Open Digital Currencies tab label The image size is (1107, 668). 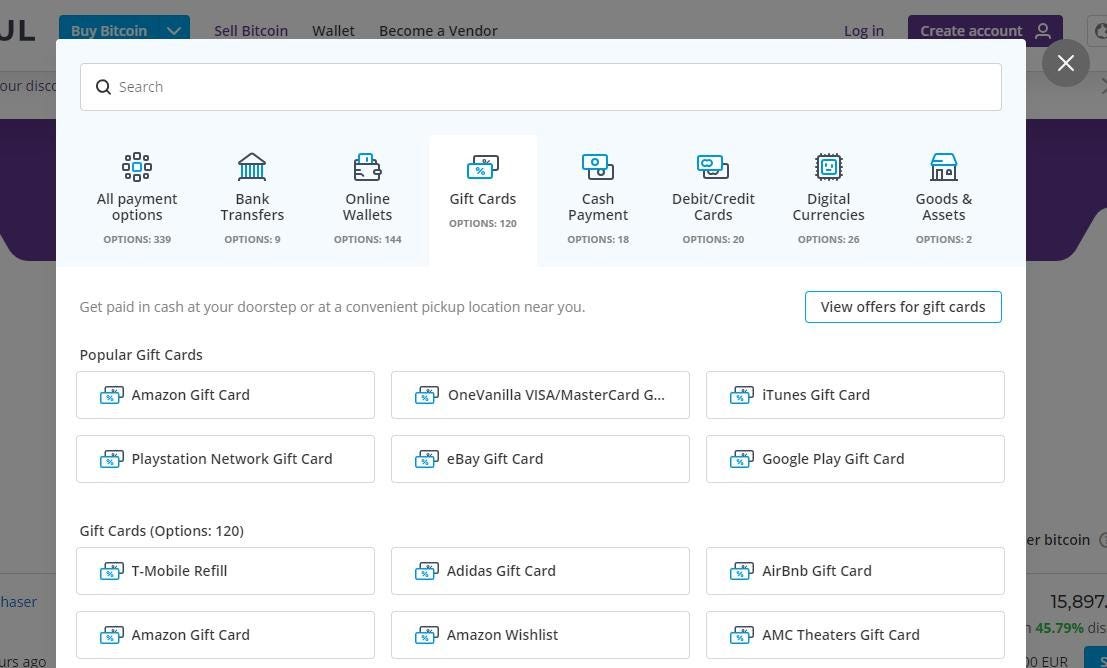point(829,207)
